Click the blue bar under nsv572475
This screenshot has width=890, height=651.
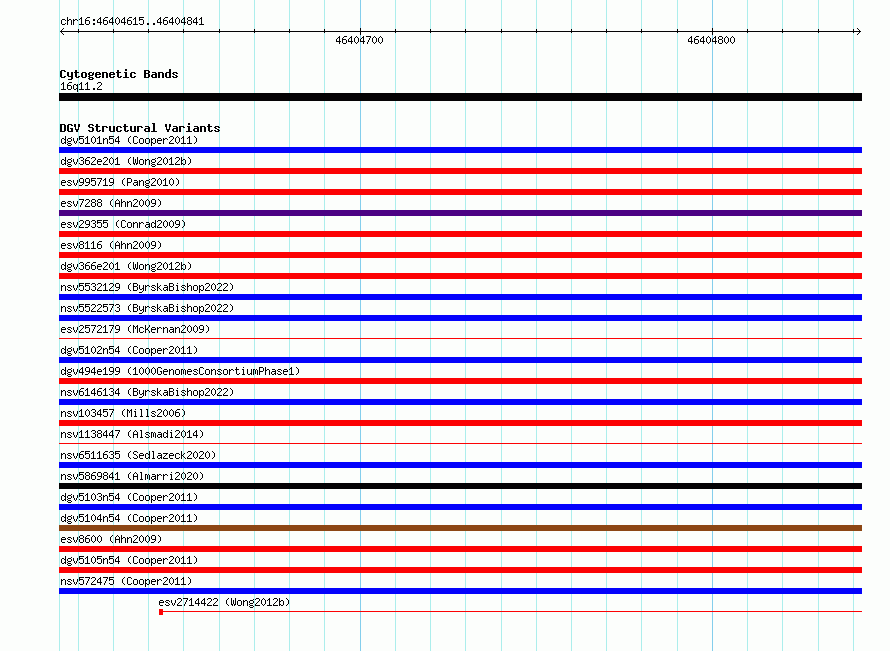(460, 591)
